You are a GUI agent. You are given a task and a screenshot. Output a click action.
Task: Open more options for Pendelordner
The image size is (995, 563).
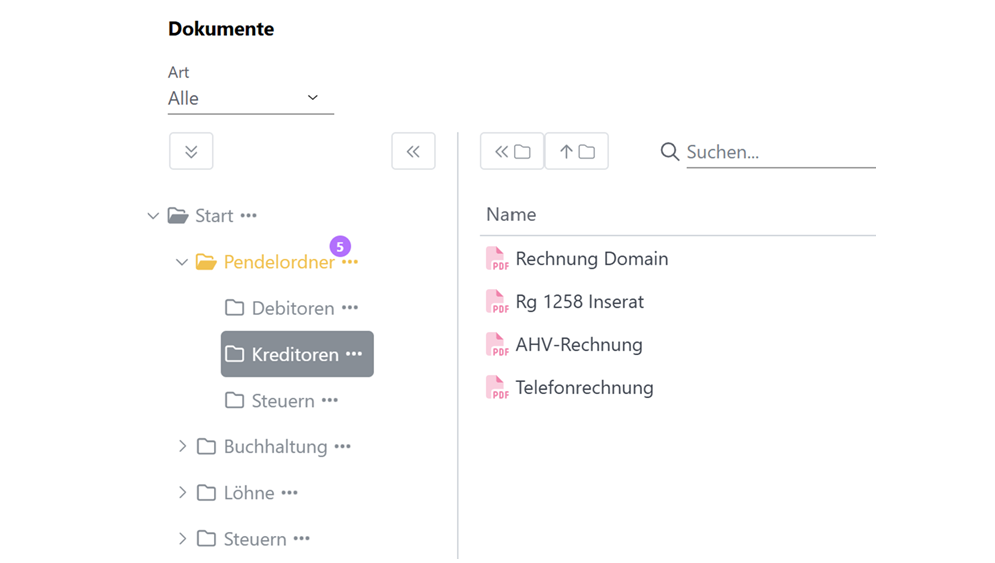(349, 262)
